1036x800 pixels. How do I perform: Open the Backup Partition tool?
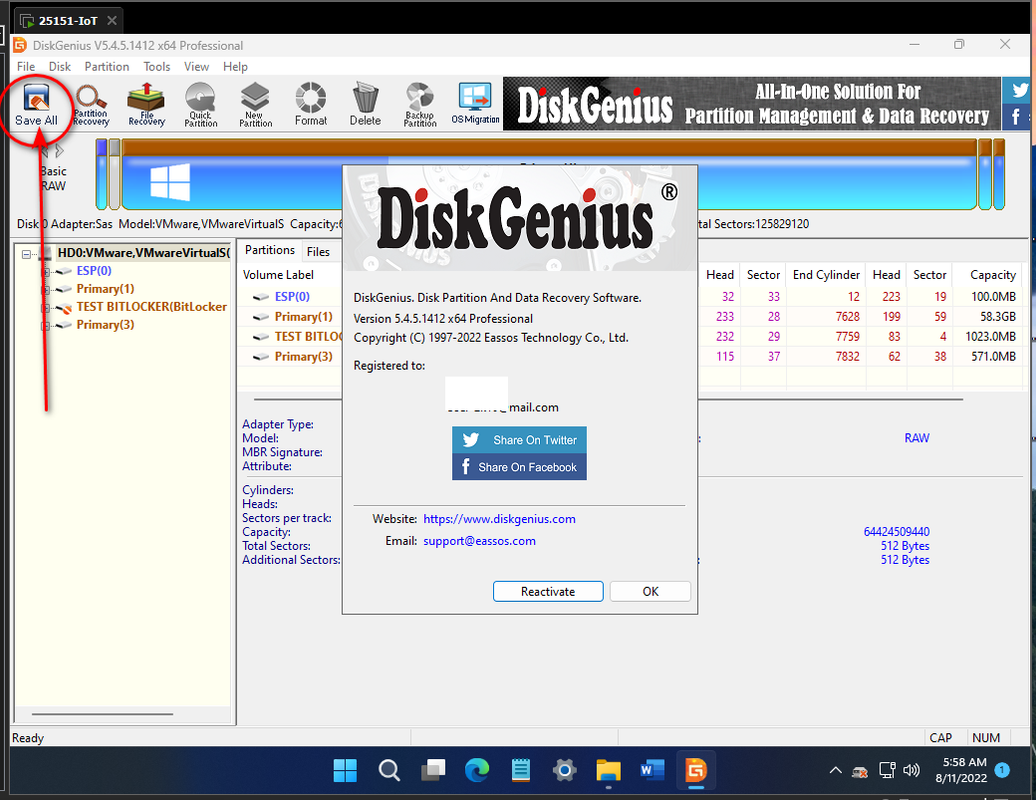[420, 104]
